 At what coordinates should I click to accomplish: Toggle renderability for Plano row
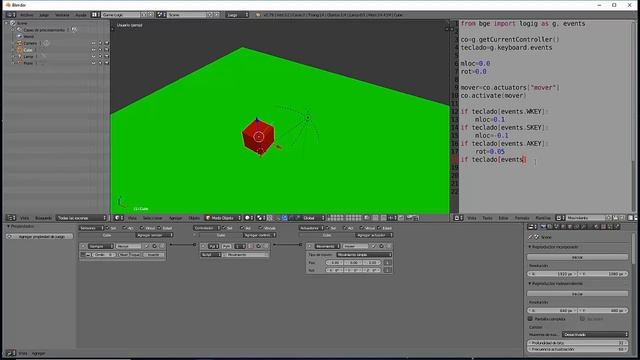point(107,63)
